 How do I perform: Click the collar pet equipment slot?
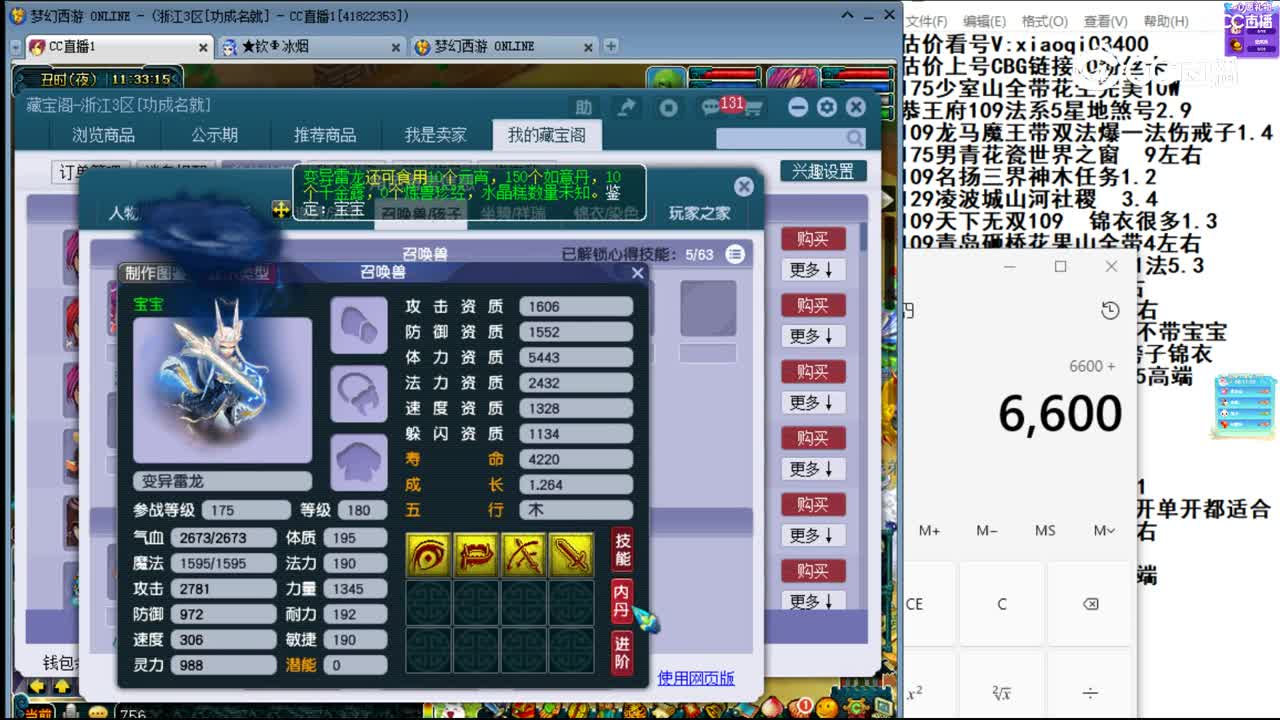[359, 393]
